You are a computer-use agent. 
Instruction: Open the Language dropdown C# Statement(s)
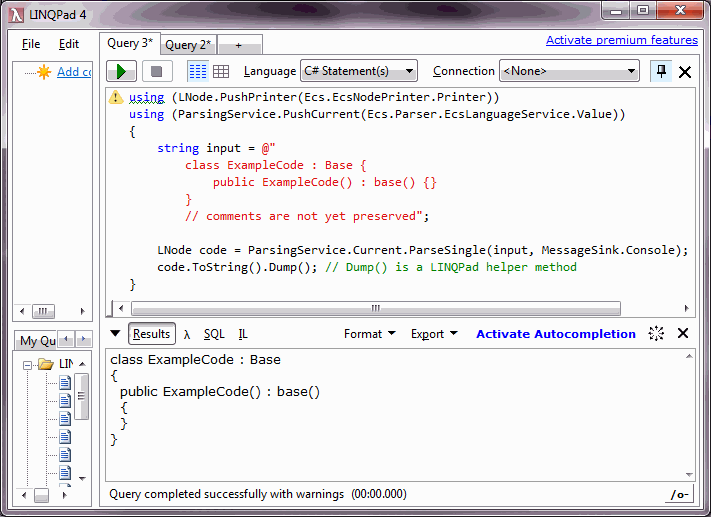coord(359,71)
